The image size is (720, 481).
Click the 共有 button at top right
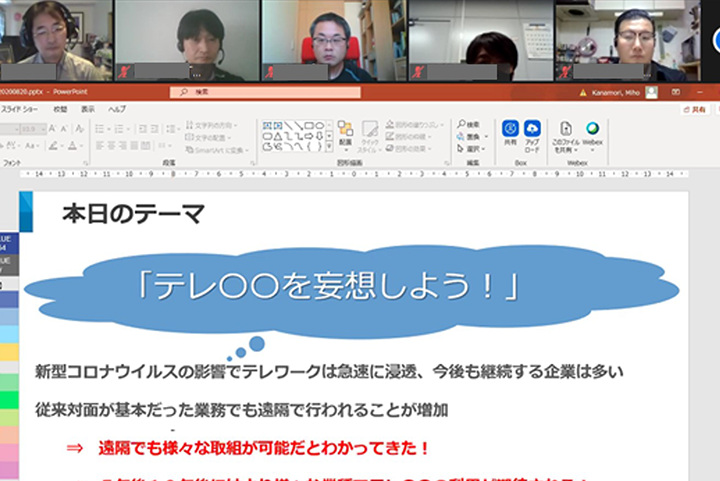pyautogui.click(x=698, y=109)
